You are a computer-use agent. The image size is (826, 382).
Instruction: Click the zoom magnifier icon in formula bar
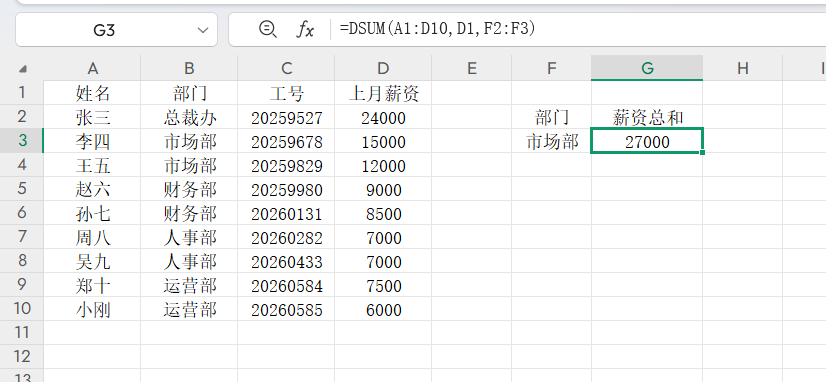coord(268,29)
